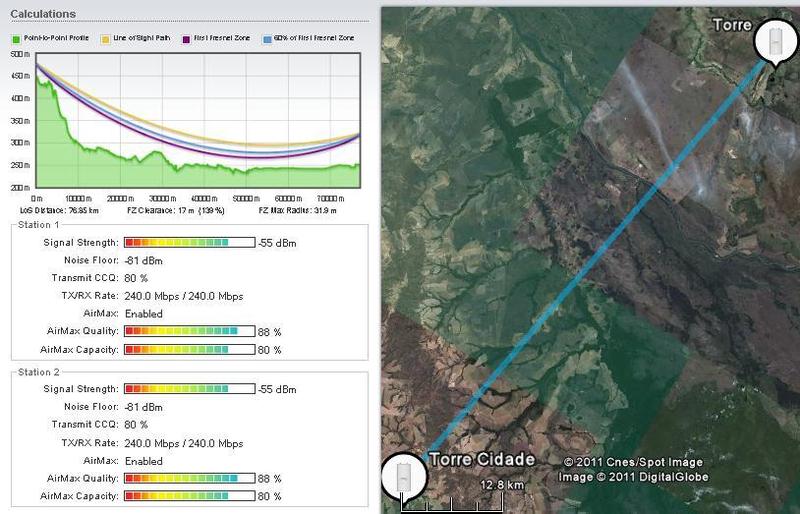Click the Torre station marker on map

(776, 41)
